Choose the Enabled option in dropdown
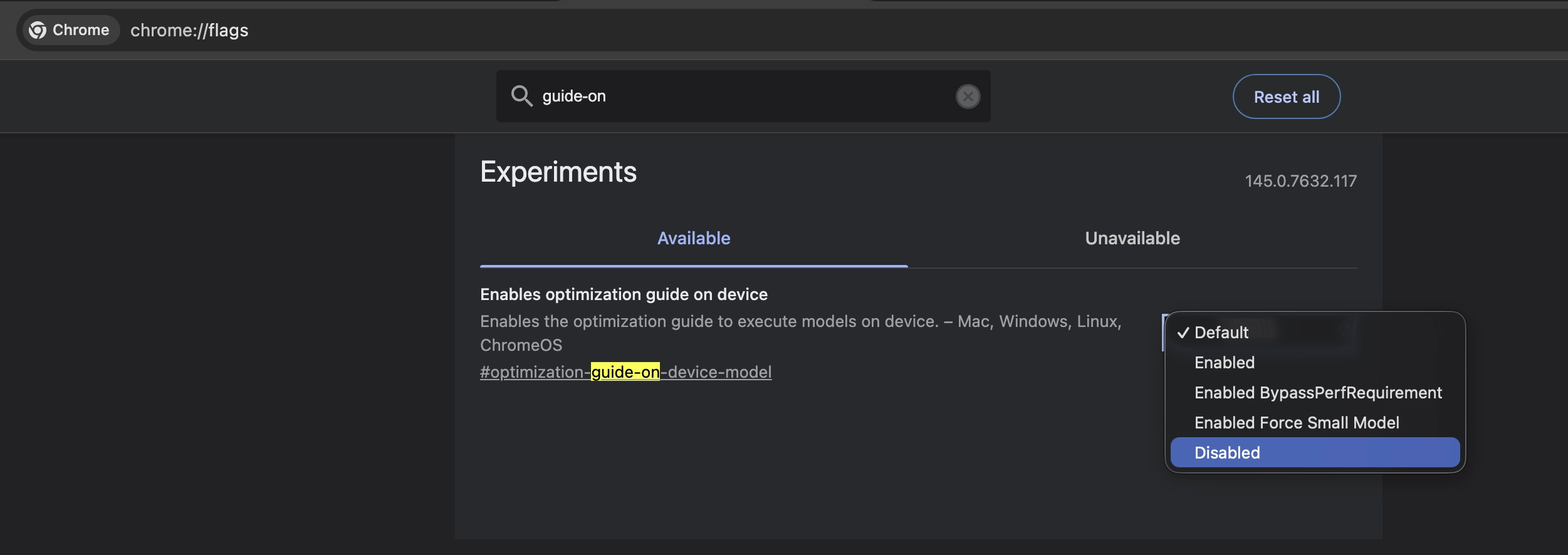 (x=1224, y=363)
